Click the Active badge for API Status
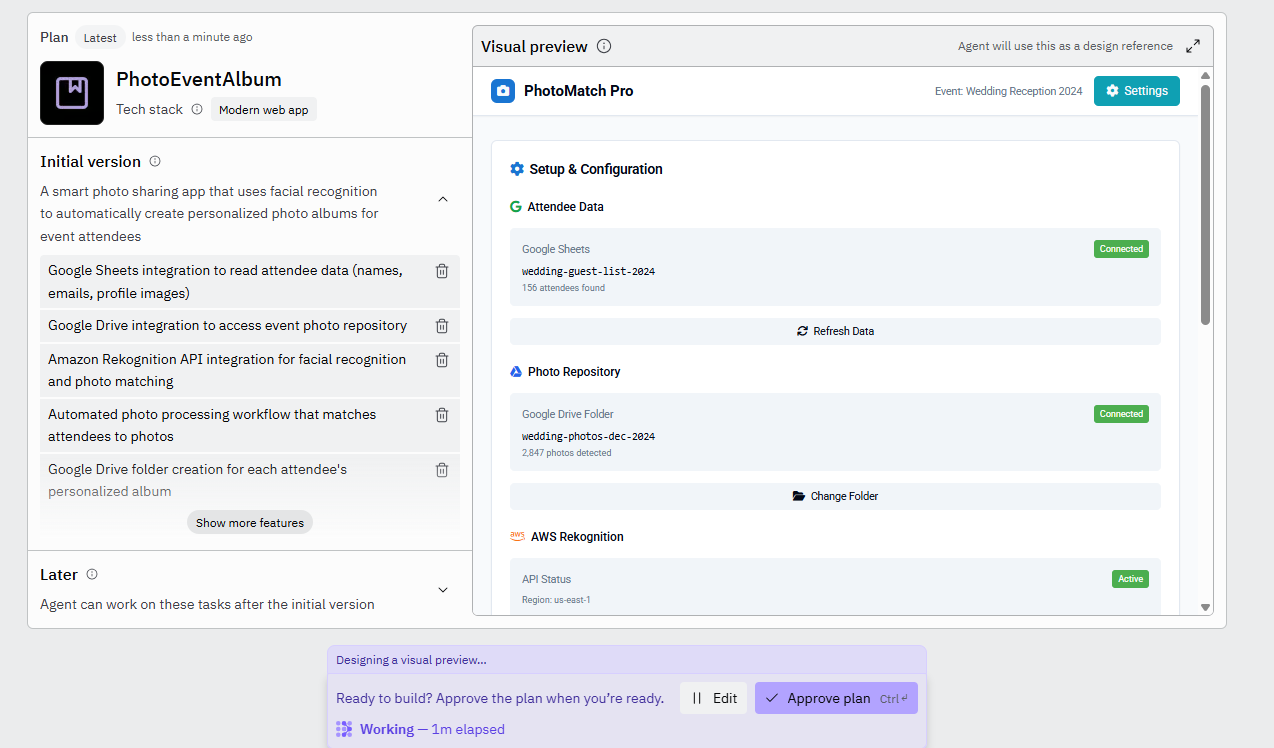 coord(1130,579)
